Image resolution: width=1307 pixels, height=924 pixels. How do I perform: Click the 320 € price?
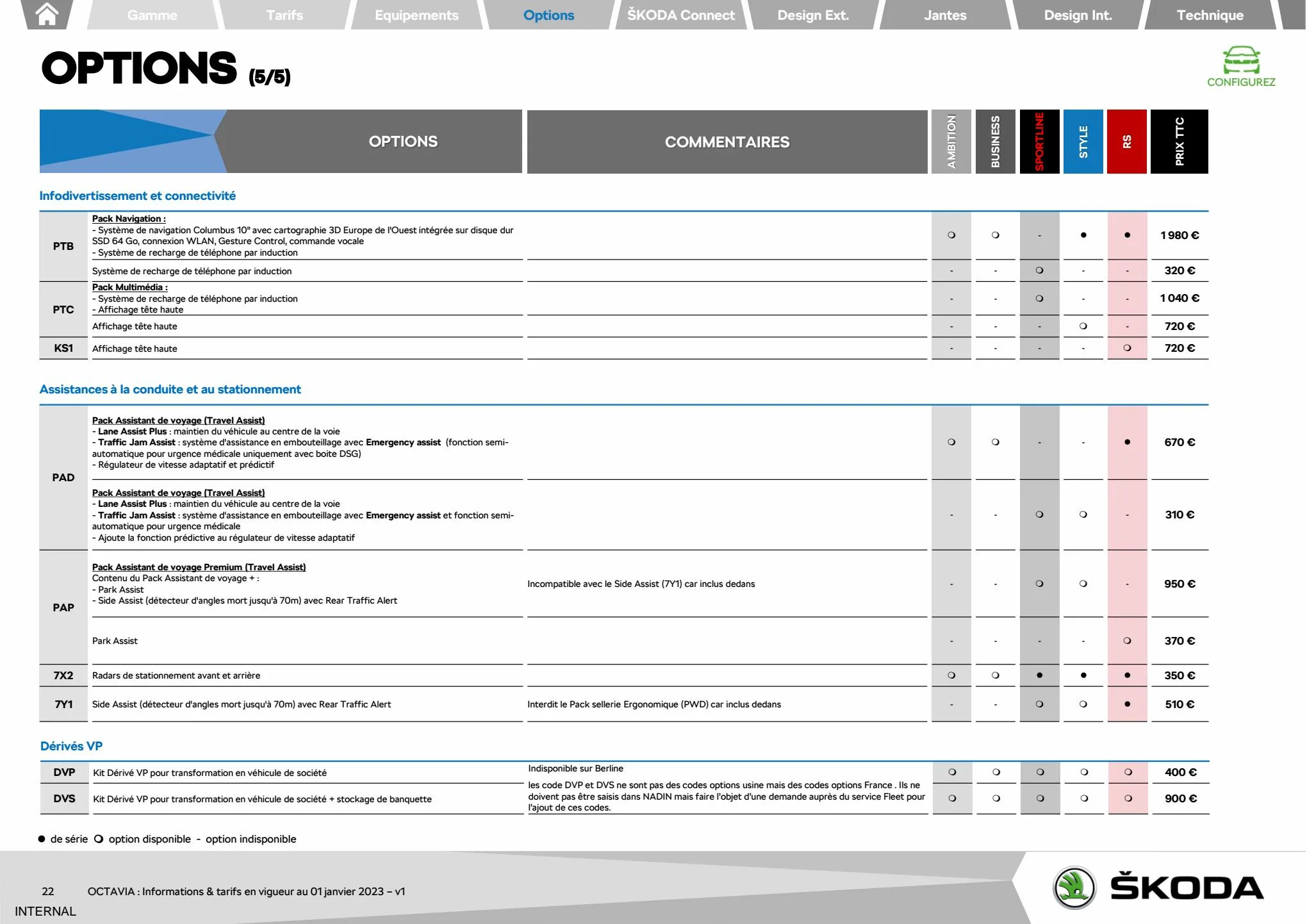[1180, 270]
